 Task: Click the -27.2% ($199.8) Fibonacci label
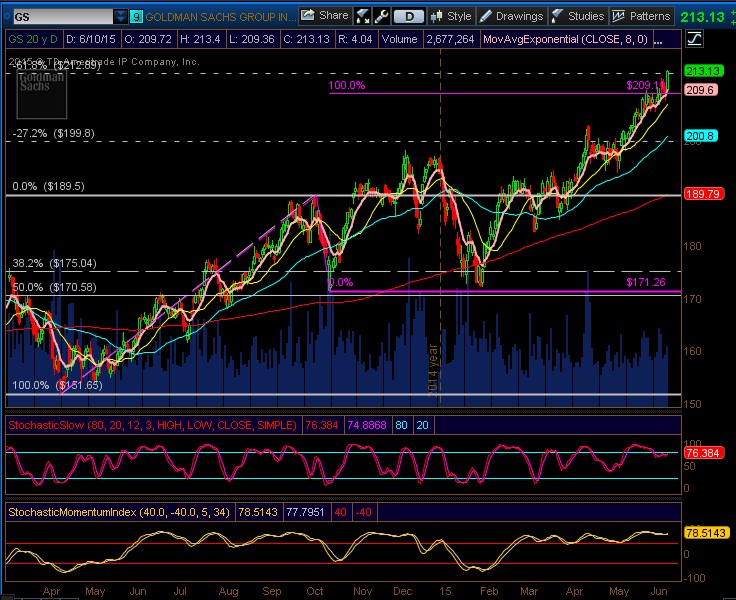pos(53,133)
